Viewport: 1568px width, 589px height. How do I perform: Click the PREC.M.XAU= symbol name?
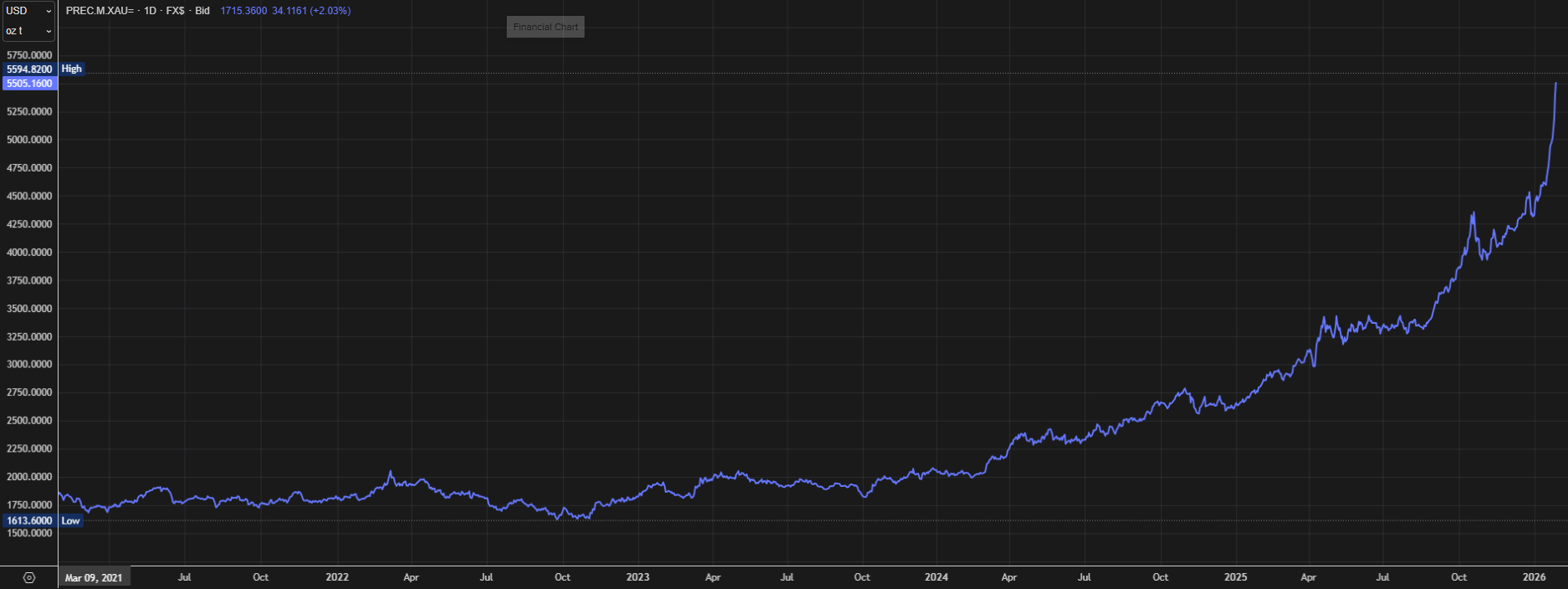click(x=100, y=11)
